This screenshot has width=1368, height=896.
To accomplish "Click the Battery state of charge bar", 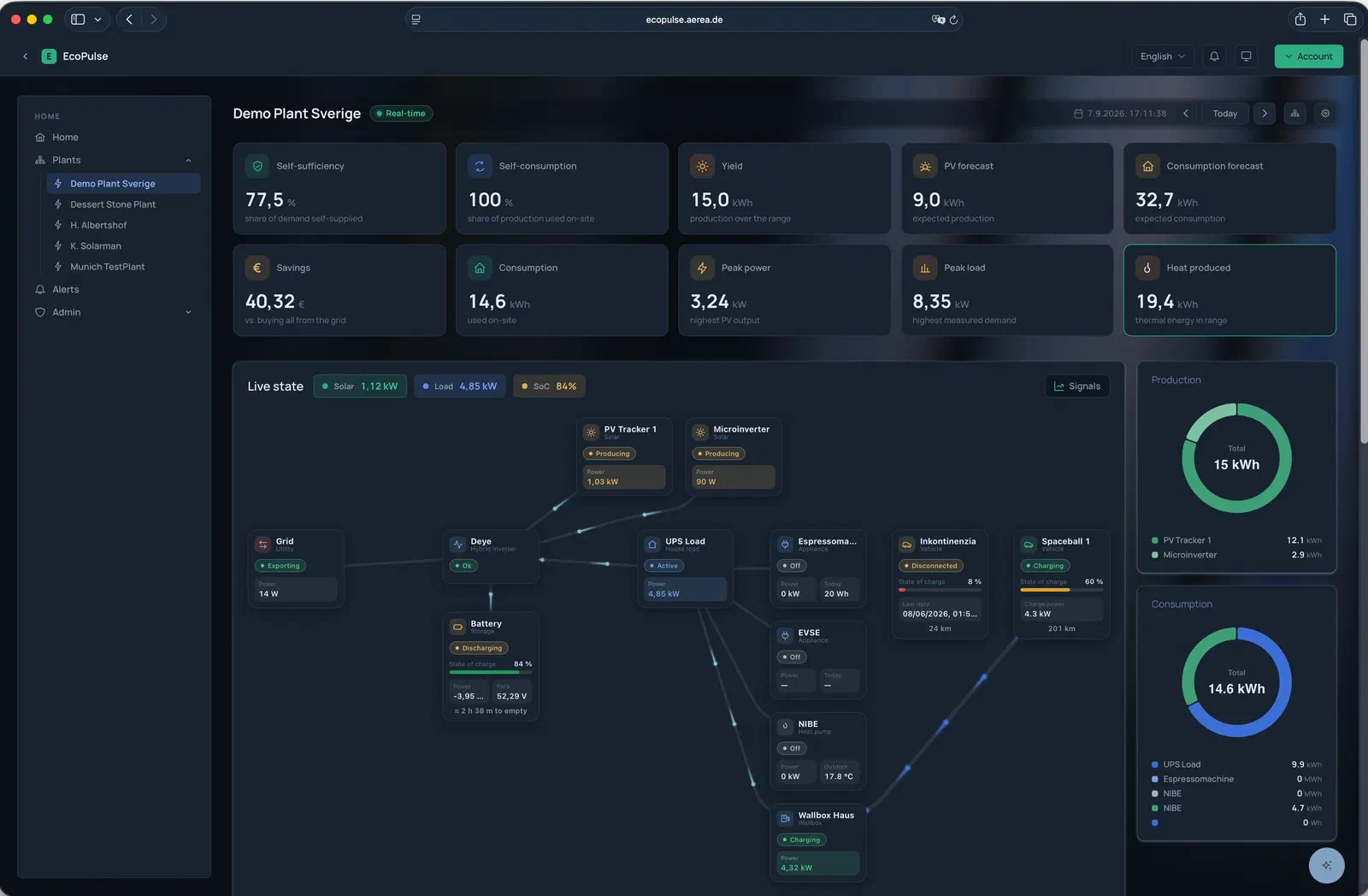I will coord(491,673).
